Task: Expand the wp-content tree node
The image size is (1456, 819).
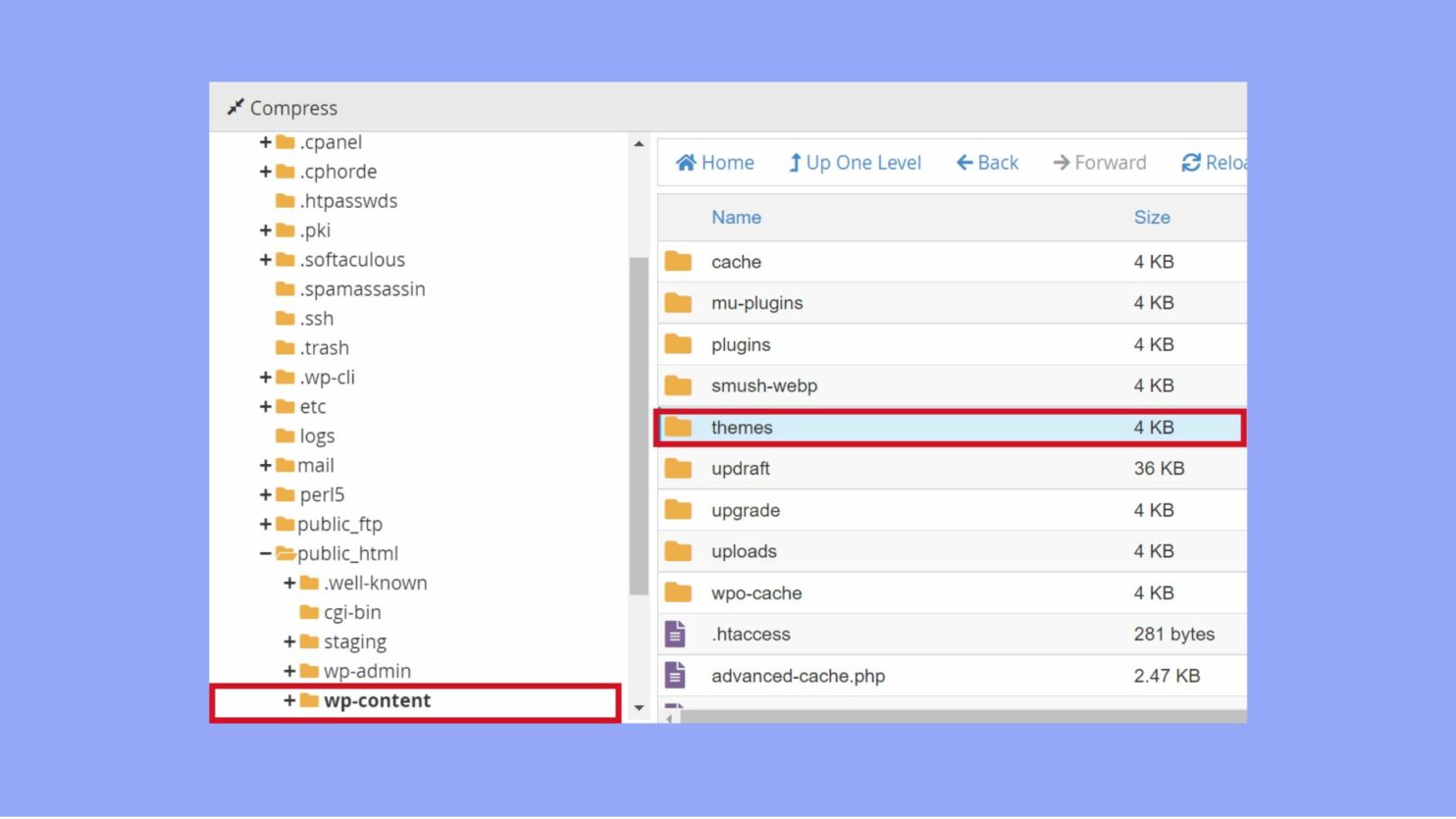Action: (x=288, y=700)
